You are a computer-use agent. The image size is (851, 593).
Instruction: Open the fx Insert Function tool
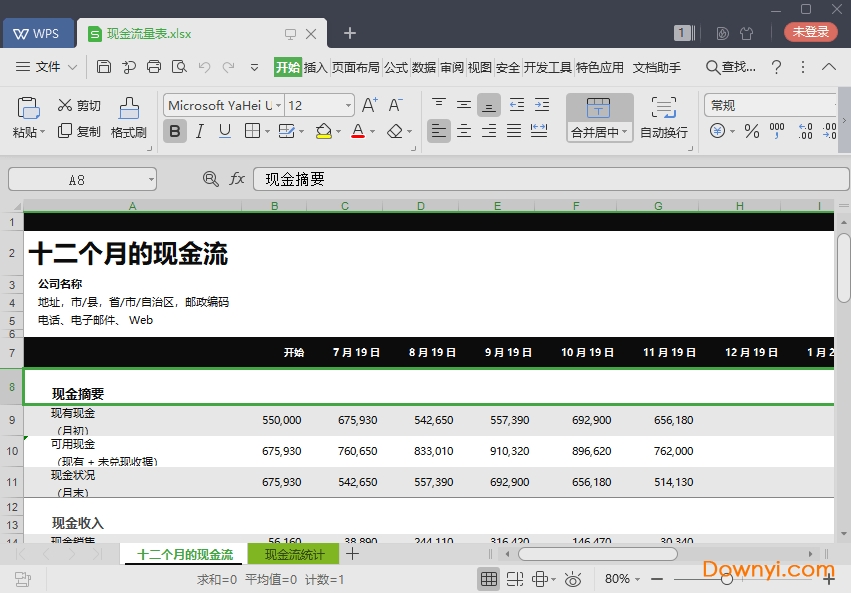point(237,178)
